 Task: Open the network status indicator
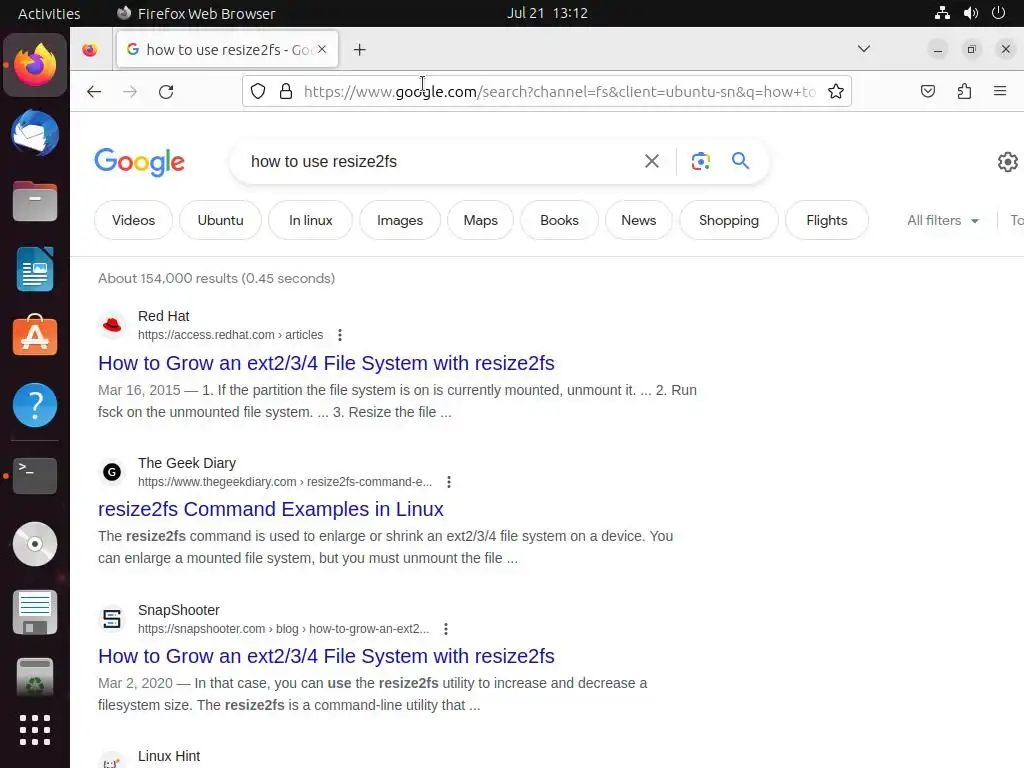(942, 13)
